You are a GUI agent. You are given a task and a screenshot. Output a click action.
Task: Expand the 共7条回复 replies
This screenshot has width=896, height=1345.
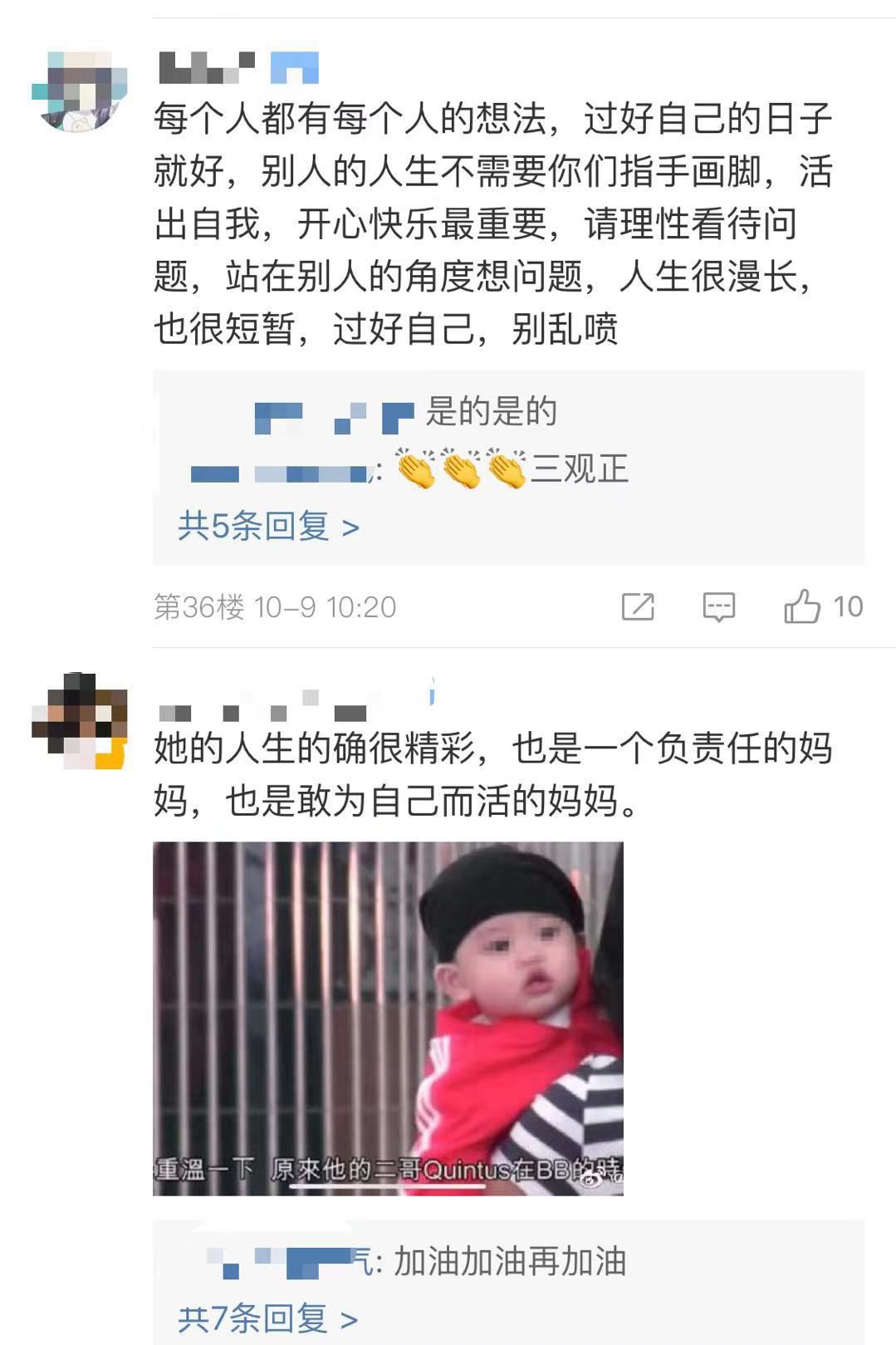point(267,1318)
